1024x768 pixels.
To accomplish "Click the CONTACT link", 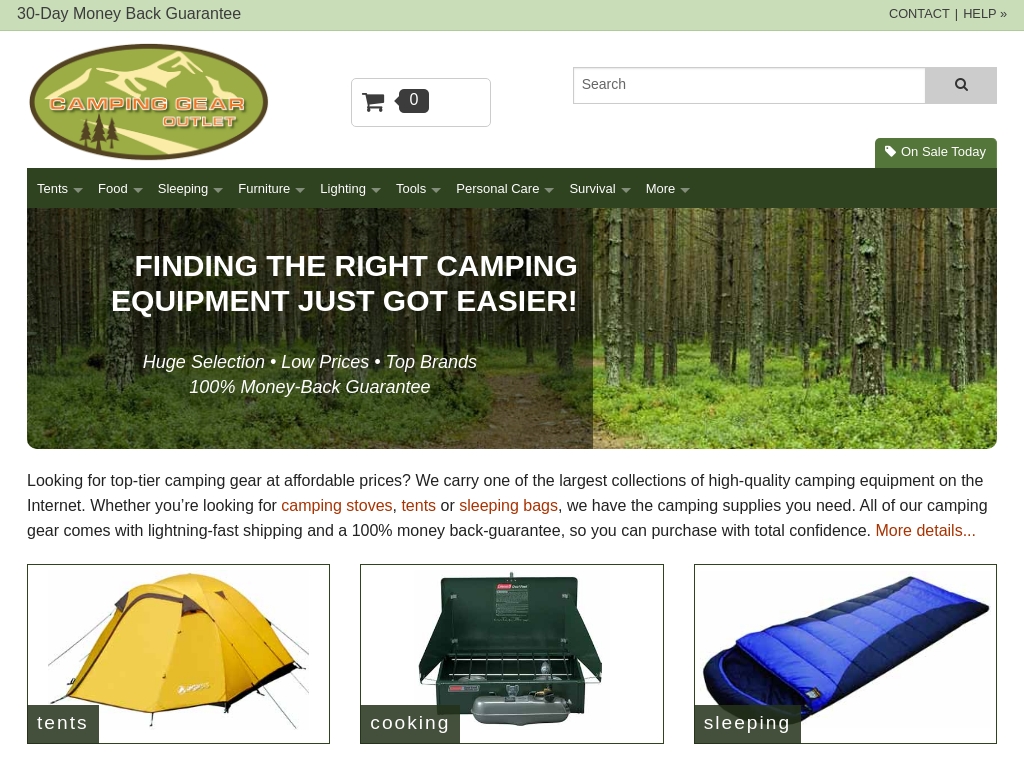I will coord(919,14).
